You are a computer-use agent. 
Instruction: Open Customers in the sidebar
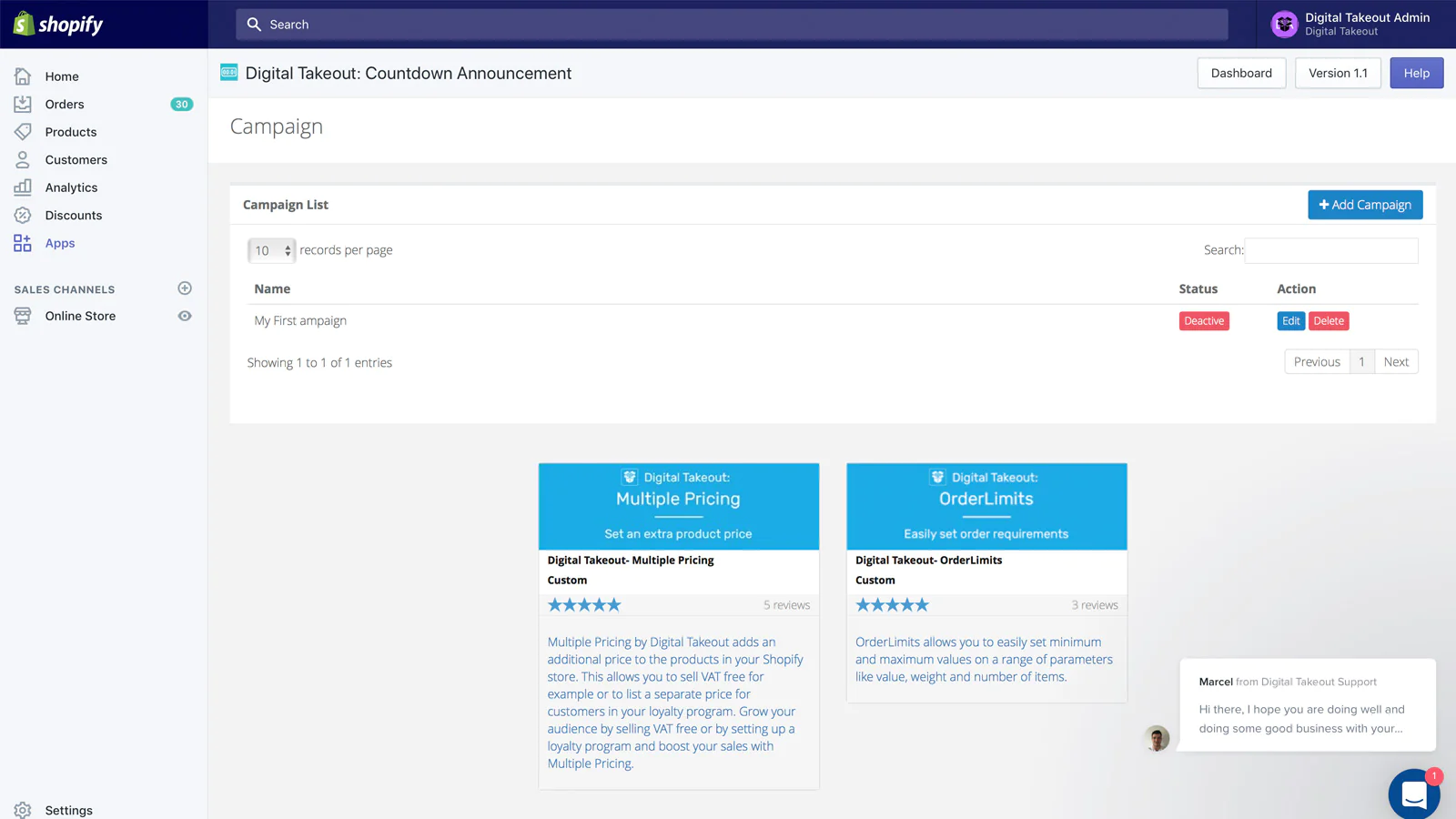point(76,159)
